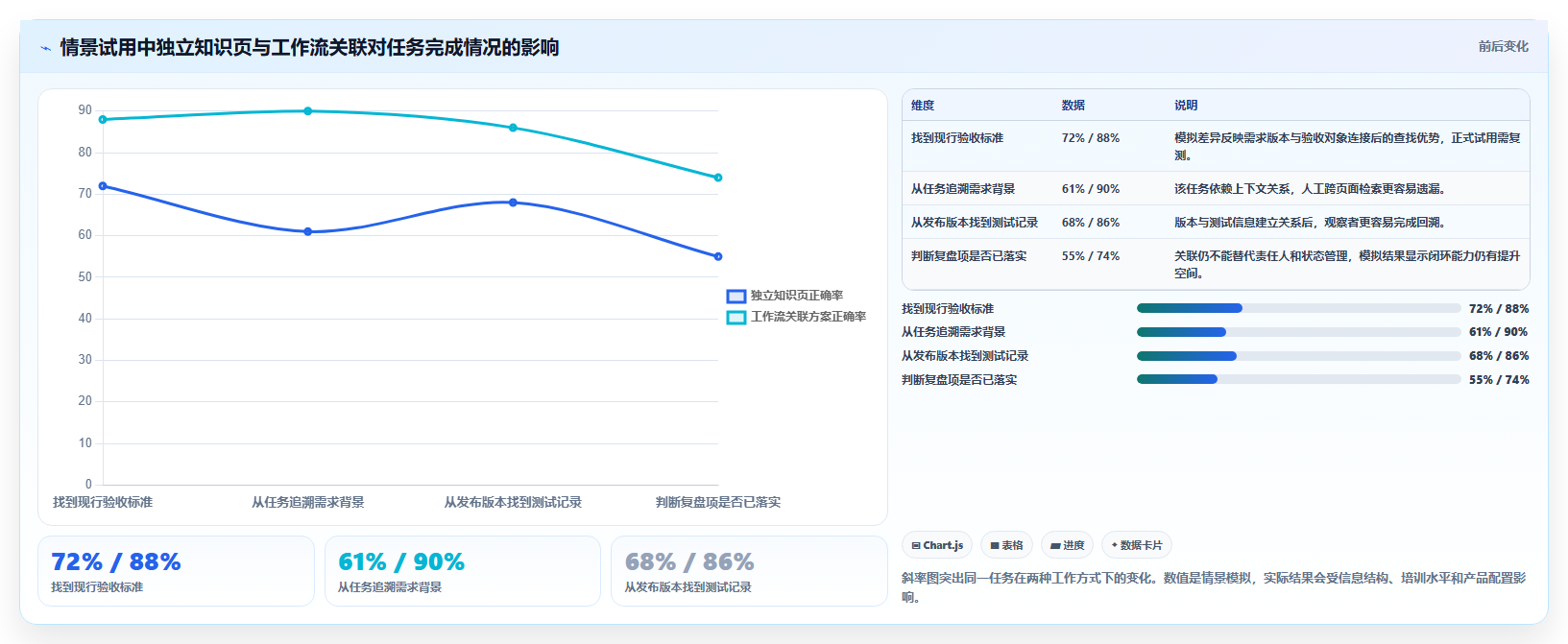The height and width of the screenshot is (644, 1568).
Task: Click the cyan data point at 从任务追溯需求背景
Action: coord(308,111)
